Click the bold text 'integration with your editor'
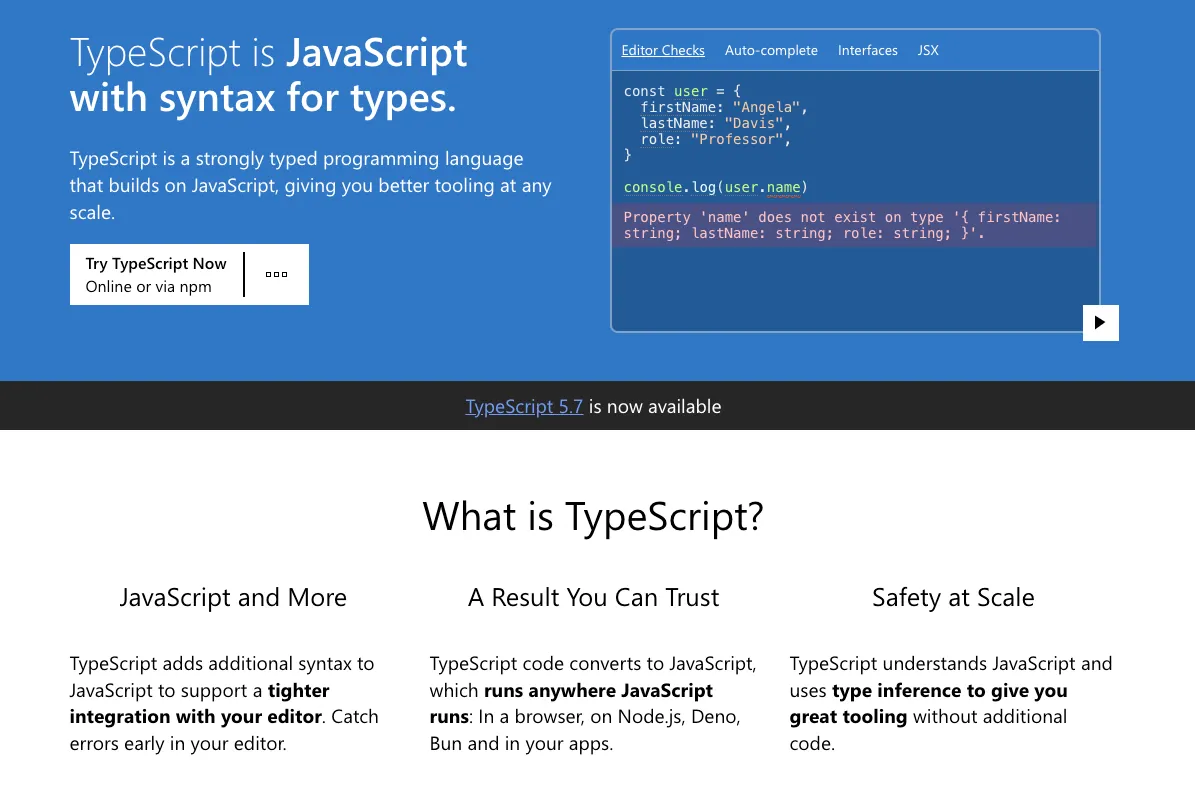Viewport: 1195px width, 798px height. pyautogui.click(x=195, y=716)
